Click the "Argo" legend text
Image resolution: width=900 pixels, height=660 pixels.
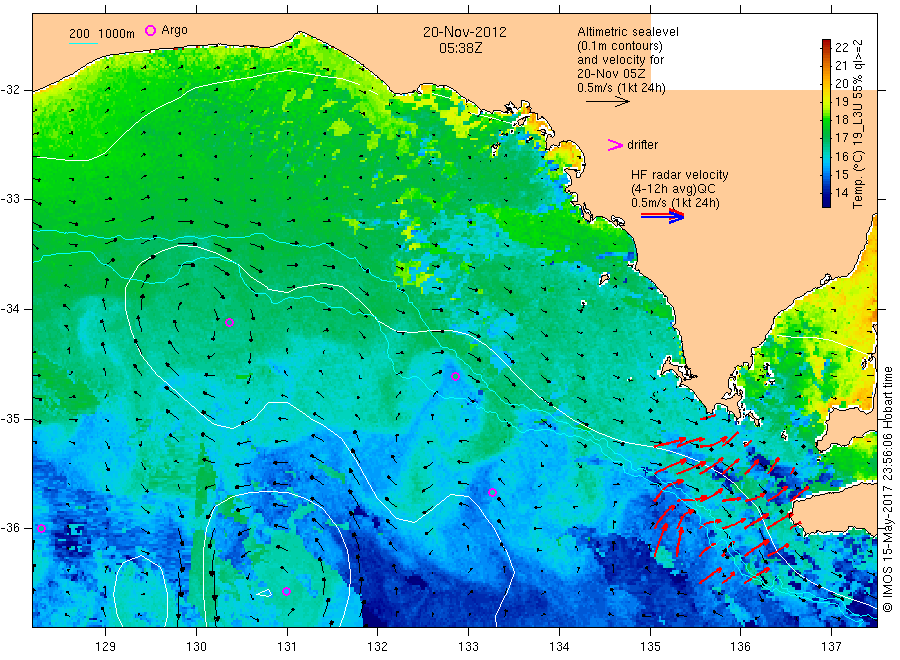pyautogui.click(x=174, y=30)
